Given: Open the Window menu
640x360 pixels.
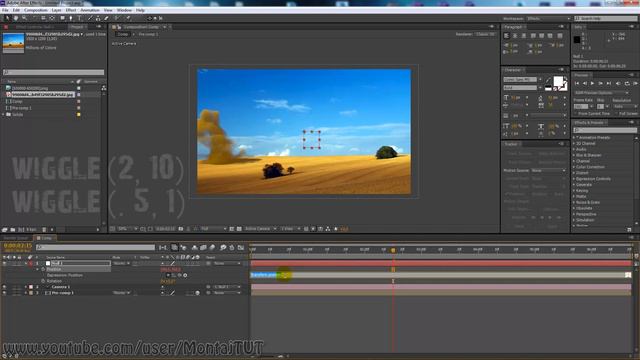Looking at the screenshot, I should pyautogui.click(x=124, y=10).
